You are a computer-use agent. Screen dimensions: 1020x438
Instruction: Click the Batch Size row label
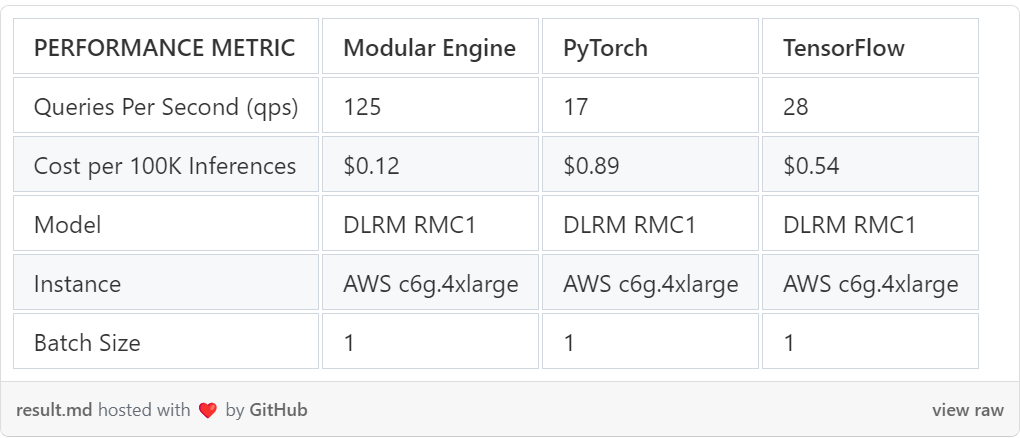click(x=166, y=341)
